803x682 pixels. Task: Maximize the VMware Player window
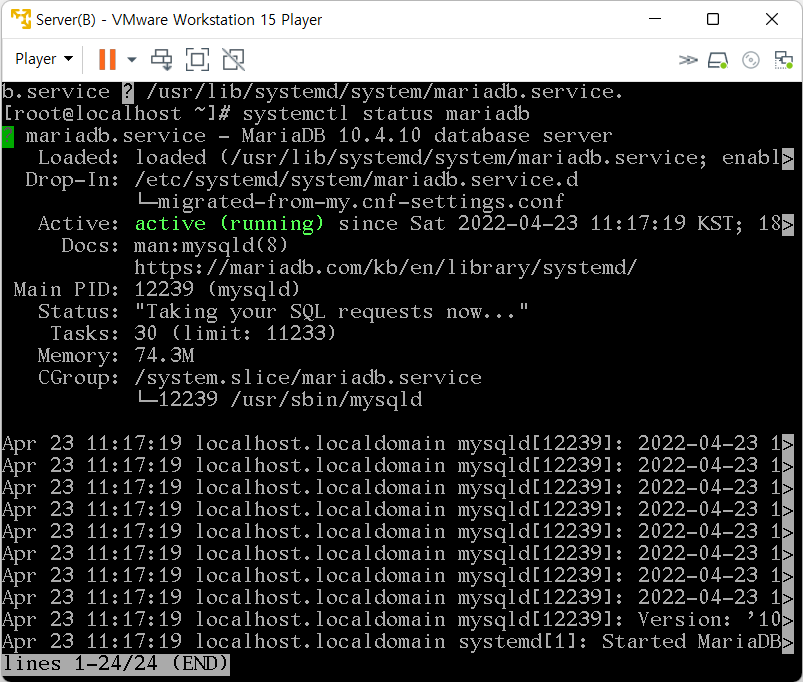713,19
